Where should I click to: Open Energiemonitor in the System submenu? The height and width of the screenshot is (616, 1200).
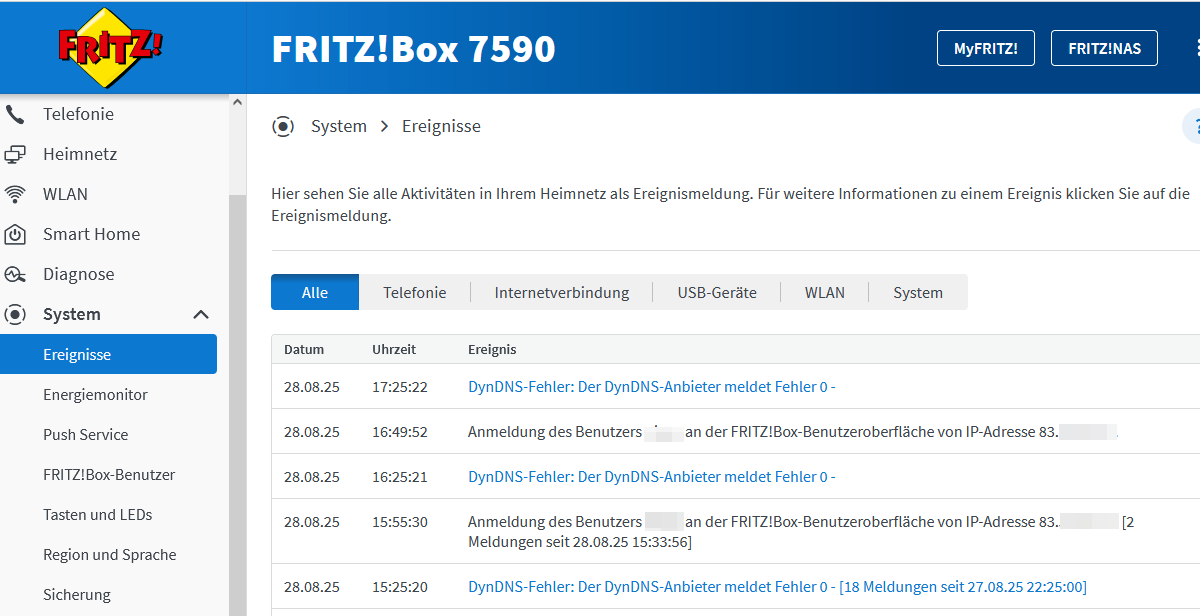click(95, 395)
